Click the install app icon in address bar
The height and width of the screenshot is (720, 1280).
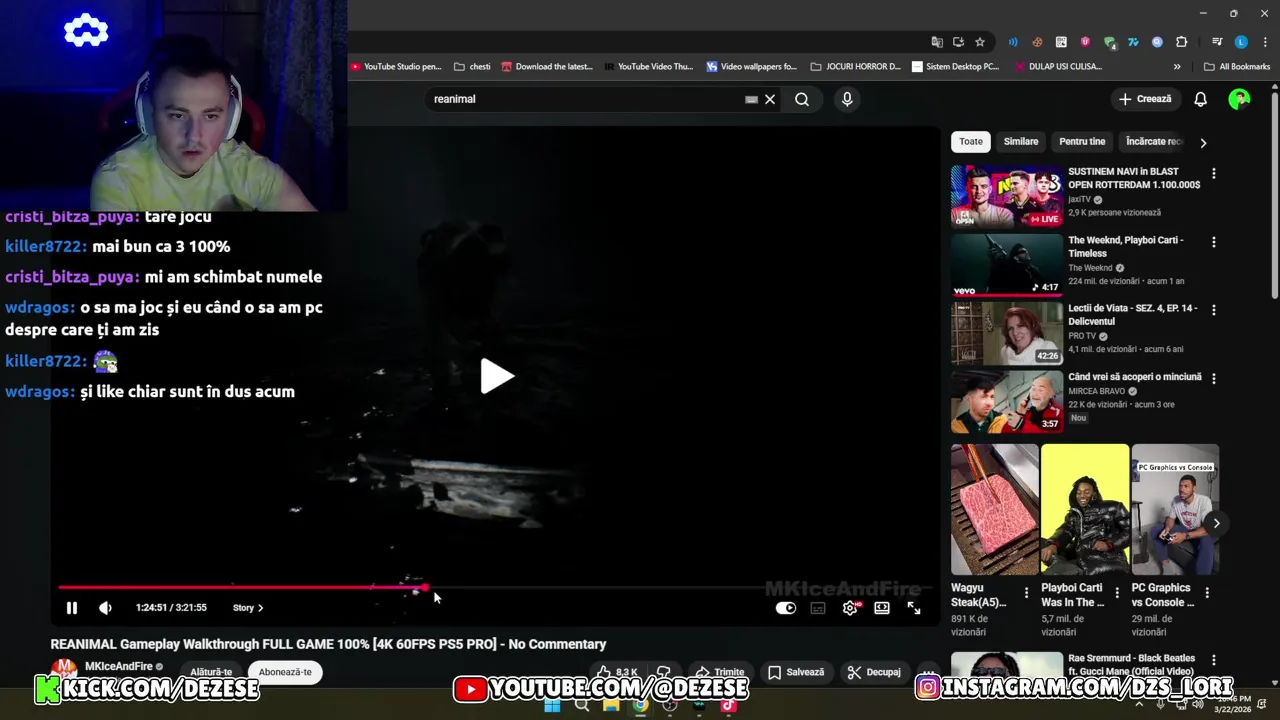(958, 42)
